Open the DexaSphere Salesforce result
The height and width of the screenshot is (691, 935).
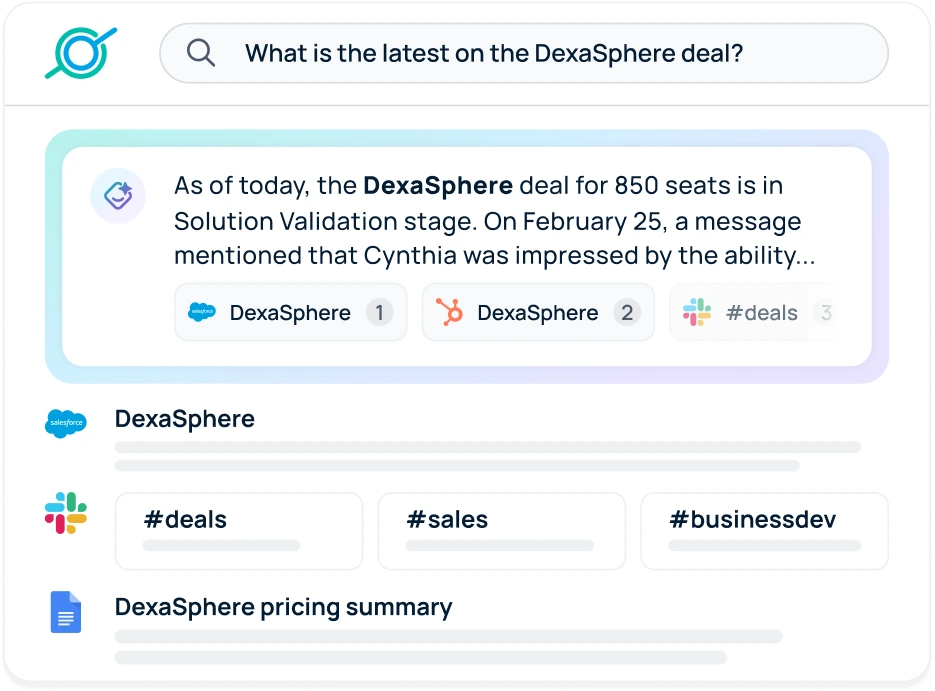184,419
